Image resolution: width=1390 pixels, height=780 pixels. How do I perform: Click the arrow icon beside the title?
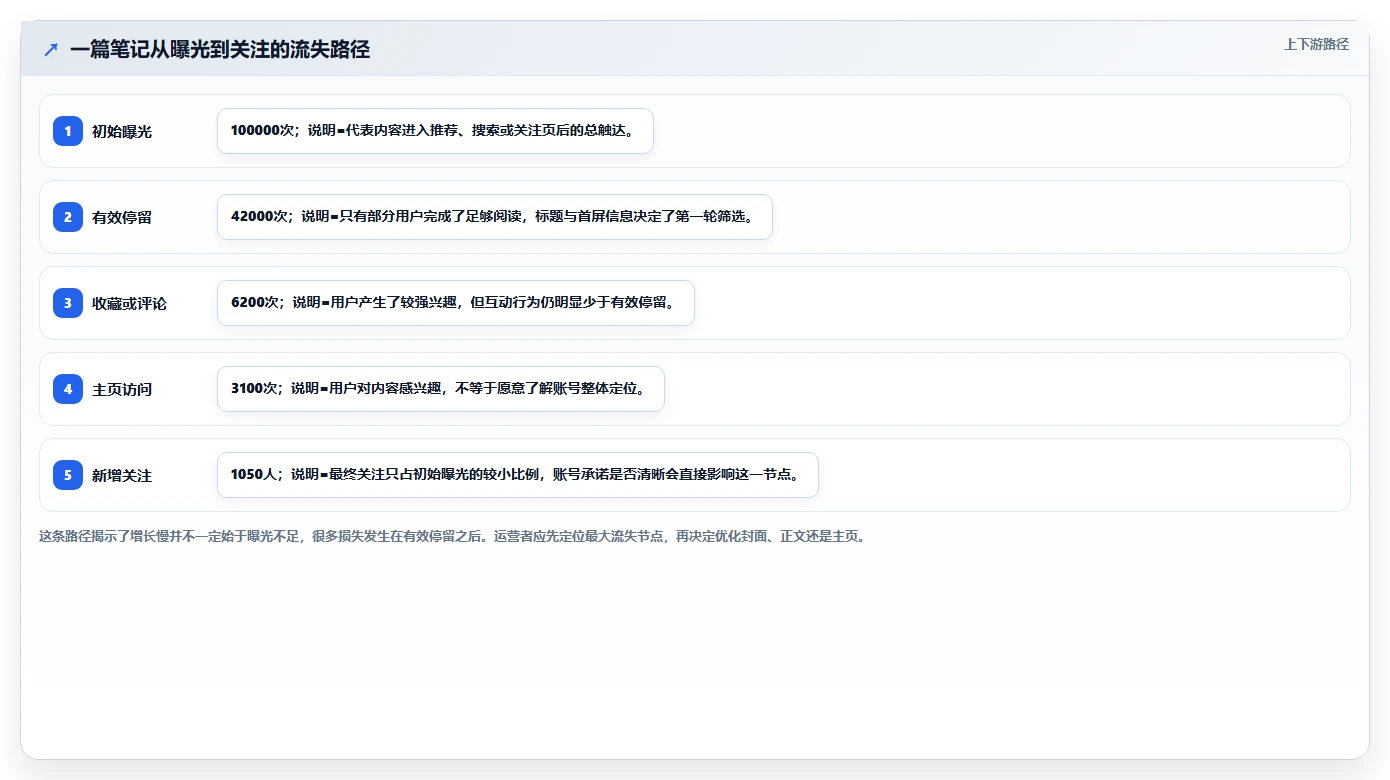pyautogui.click(x=51, y=49)
